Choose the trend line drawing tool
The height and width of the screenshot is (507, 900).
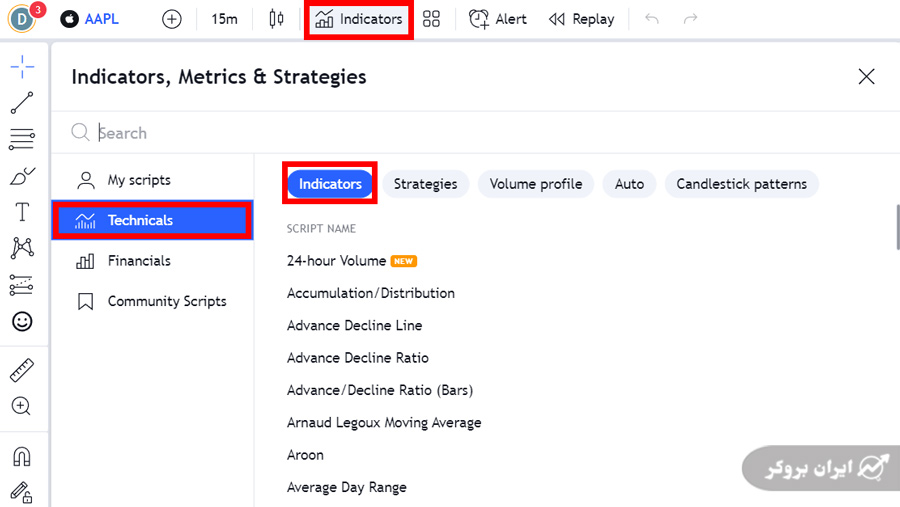[x=22, y=103]
